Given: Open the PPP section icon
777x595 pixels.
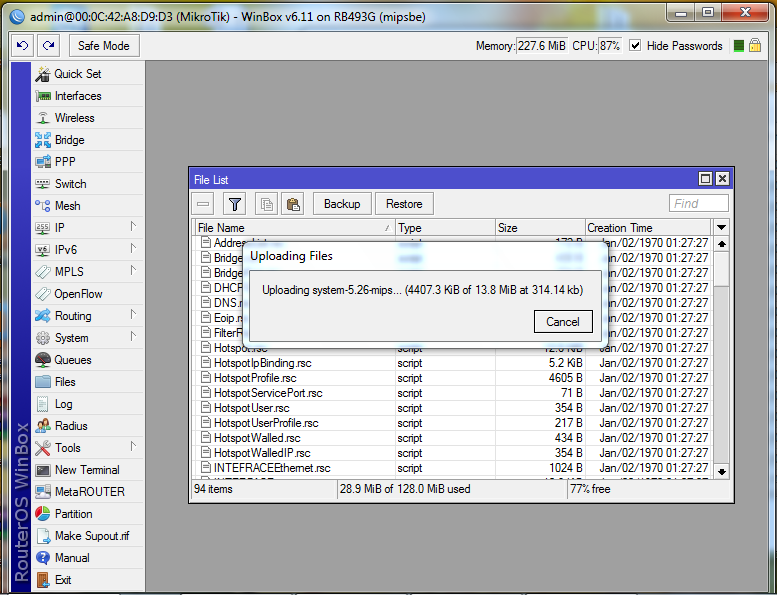Looking at the screenshot, I should click(x=43, y=162).
